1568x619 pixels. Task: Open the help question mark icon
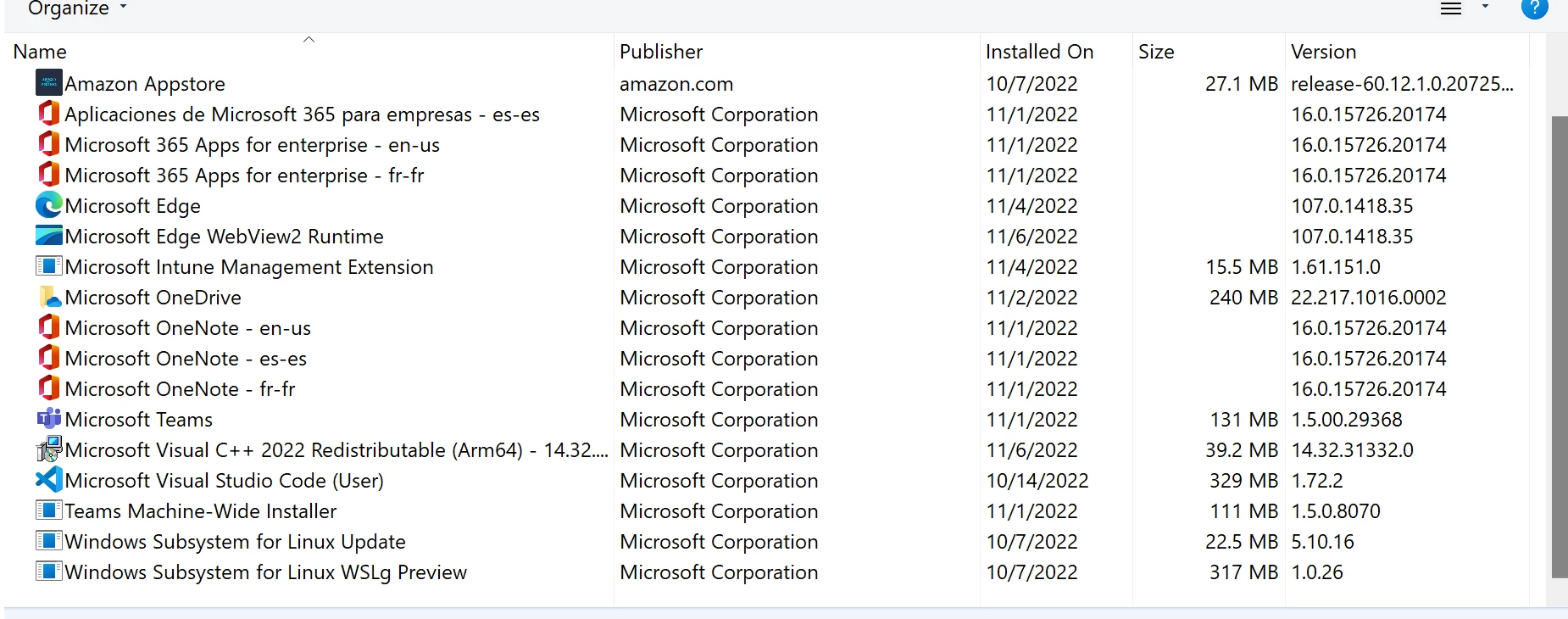tap(1535, 7)
